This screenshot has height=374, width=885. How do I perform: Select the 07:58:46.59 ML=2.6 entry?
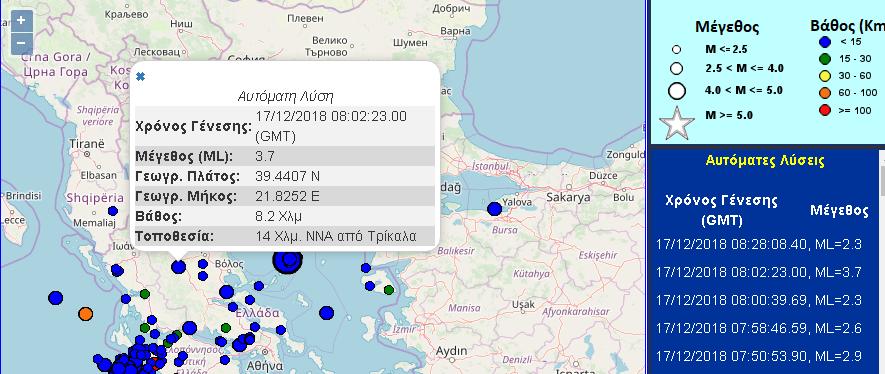coord(759,329)
